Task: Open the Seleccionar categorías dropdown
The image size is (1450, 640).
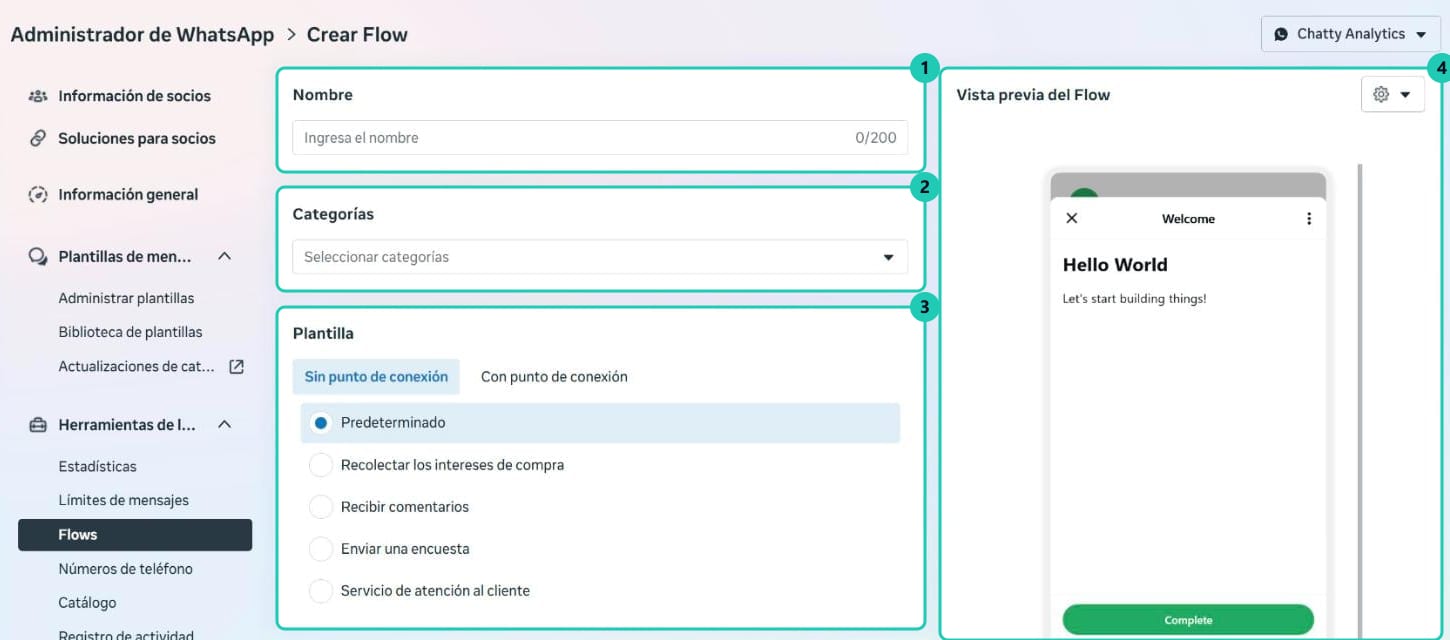Action: click(600, 257)
